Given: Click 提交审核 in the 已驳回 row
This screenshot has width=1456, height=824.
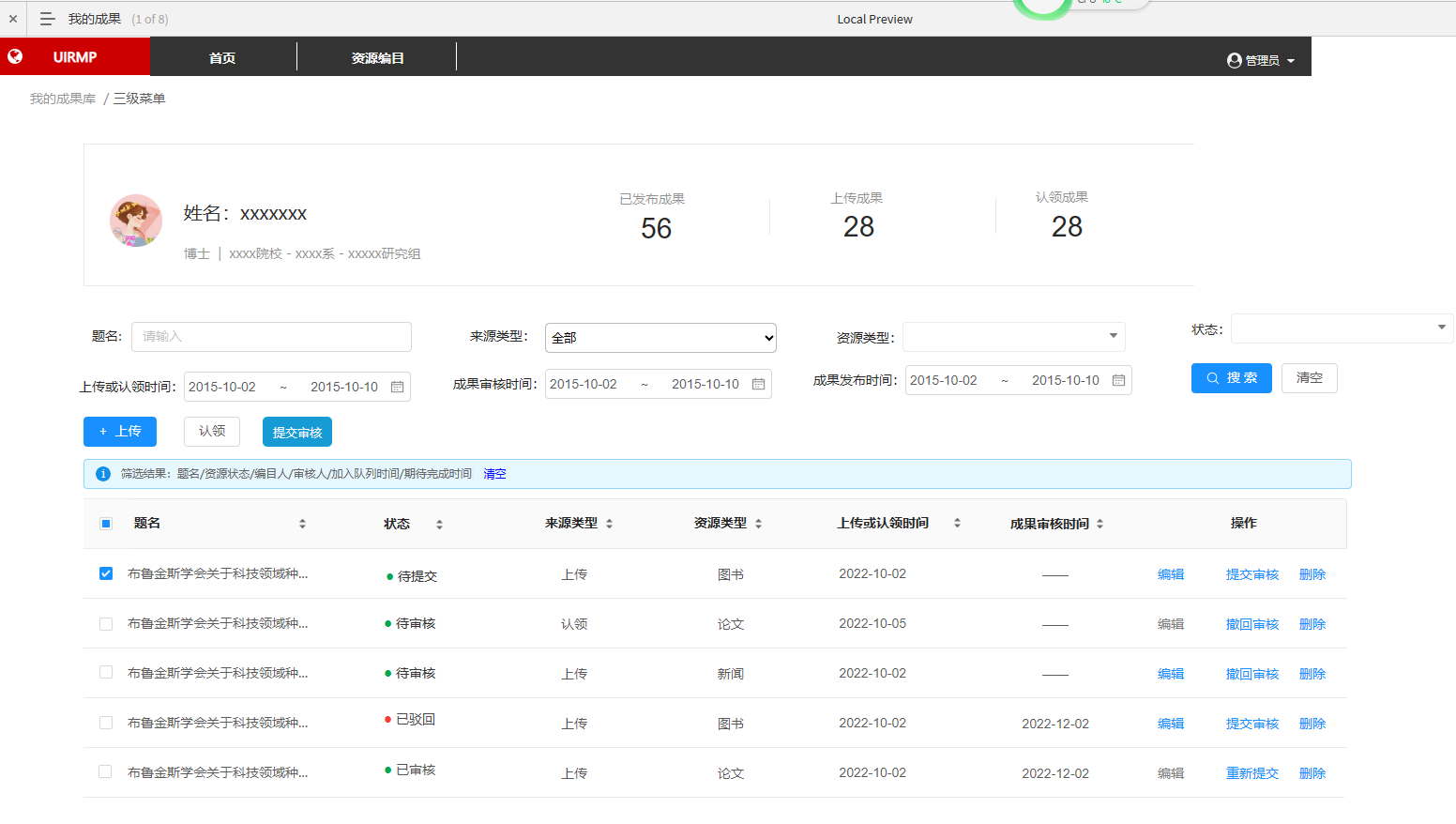Looking at the screenshot, I should point(1252,724).
